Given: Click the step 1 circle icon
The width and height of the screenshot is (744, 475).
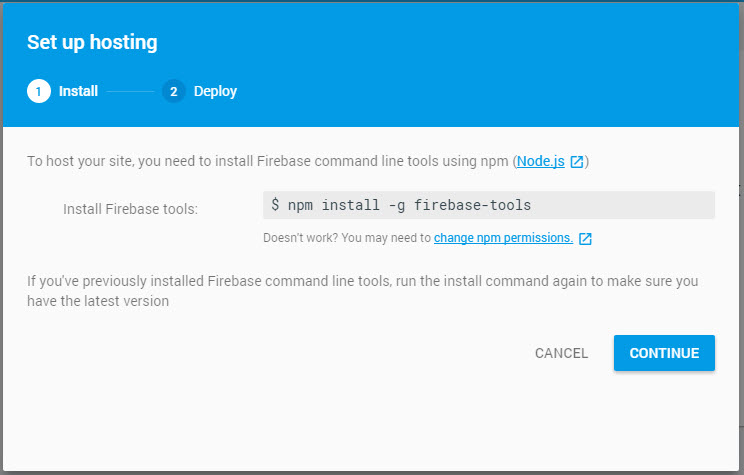Looking at the screenshot, I should pos(39,91).
